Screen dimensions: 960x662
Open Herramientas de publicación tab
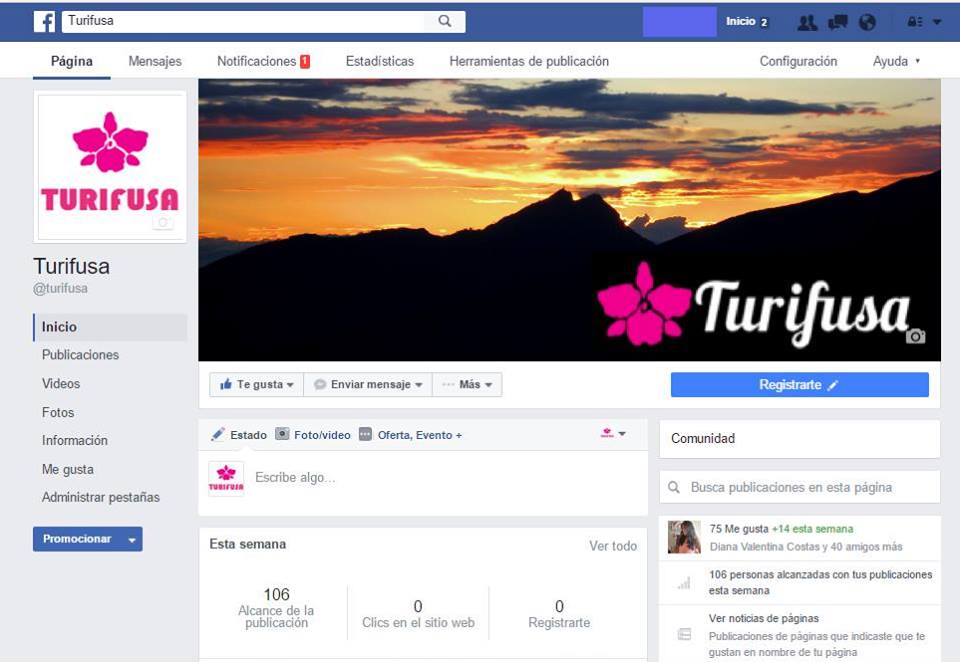pos(529,61)
